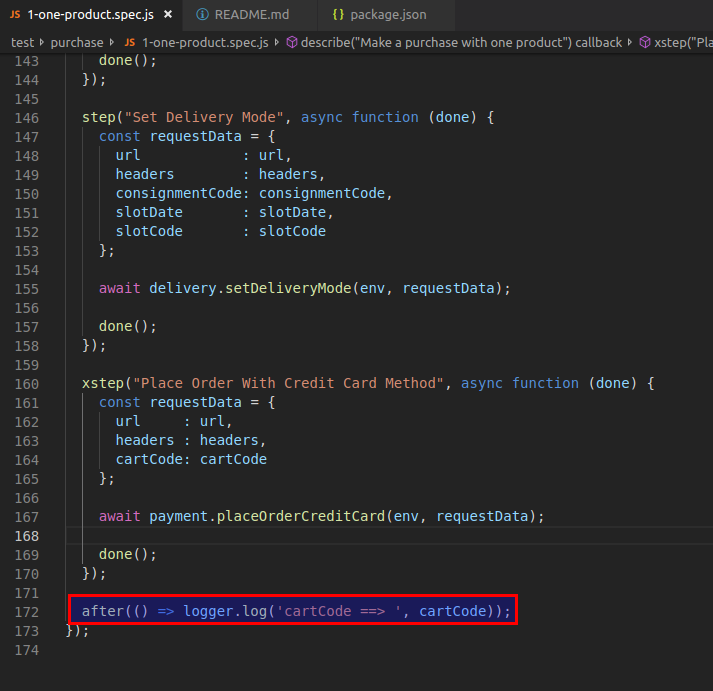Click 'done();' on line 169
Viewport: 713px width, 691px height.
128,554
